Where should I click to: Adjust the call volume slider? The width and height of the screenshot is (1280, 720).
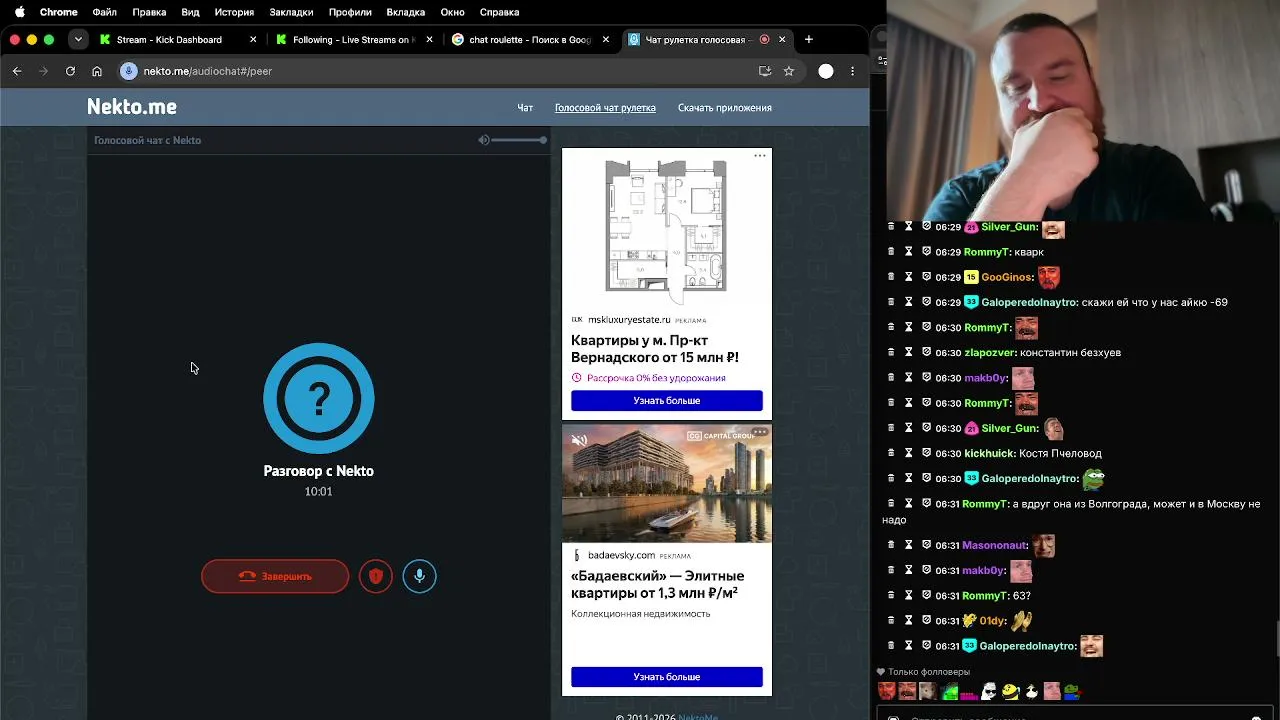519,140
